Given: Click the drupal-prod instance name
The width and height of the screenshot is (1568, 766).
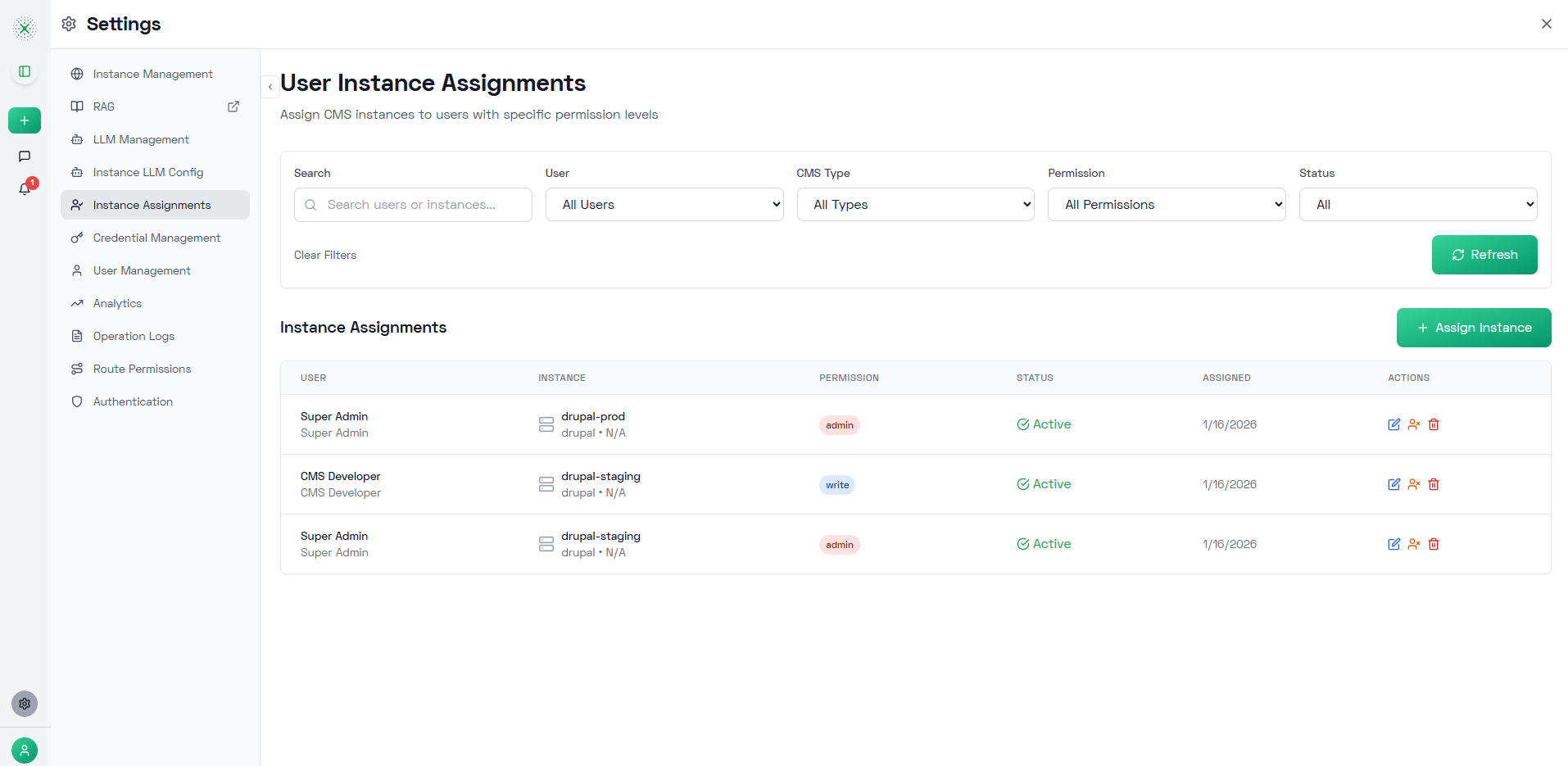Looking at the screenshot, I should (x=593, y=416).
